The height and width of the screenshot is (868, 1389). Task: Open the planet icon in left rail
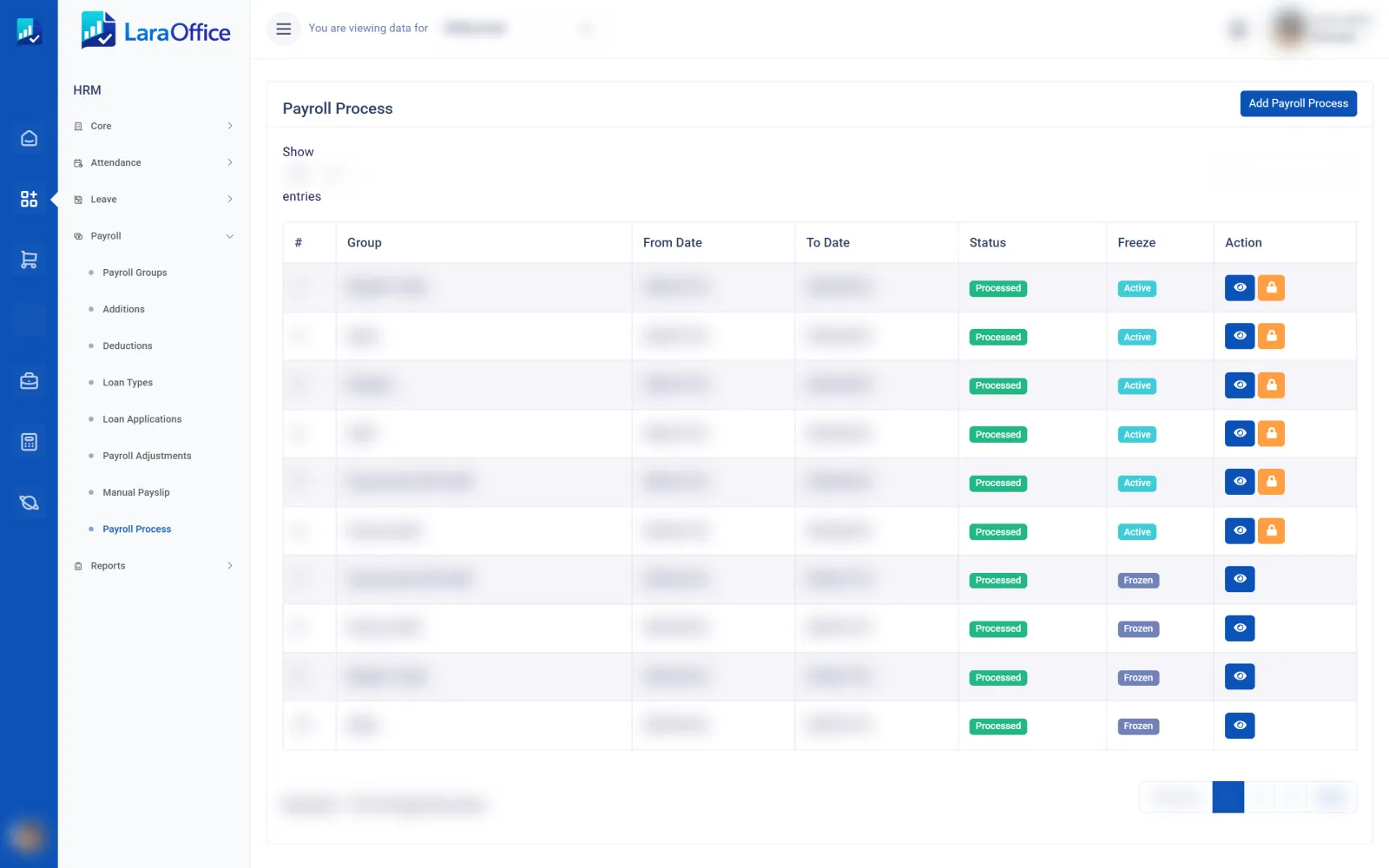29,503
